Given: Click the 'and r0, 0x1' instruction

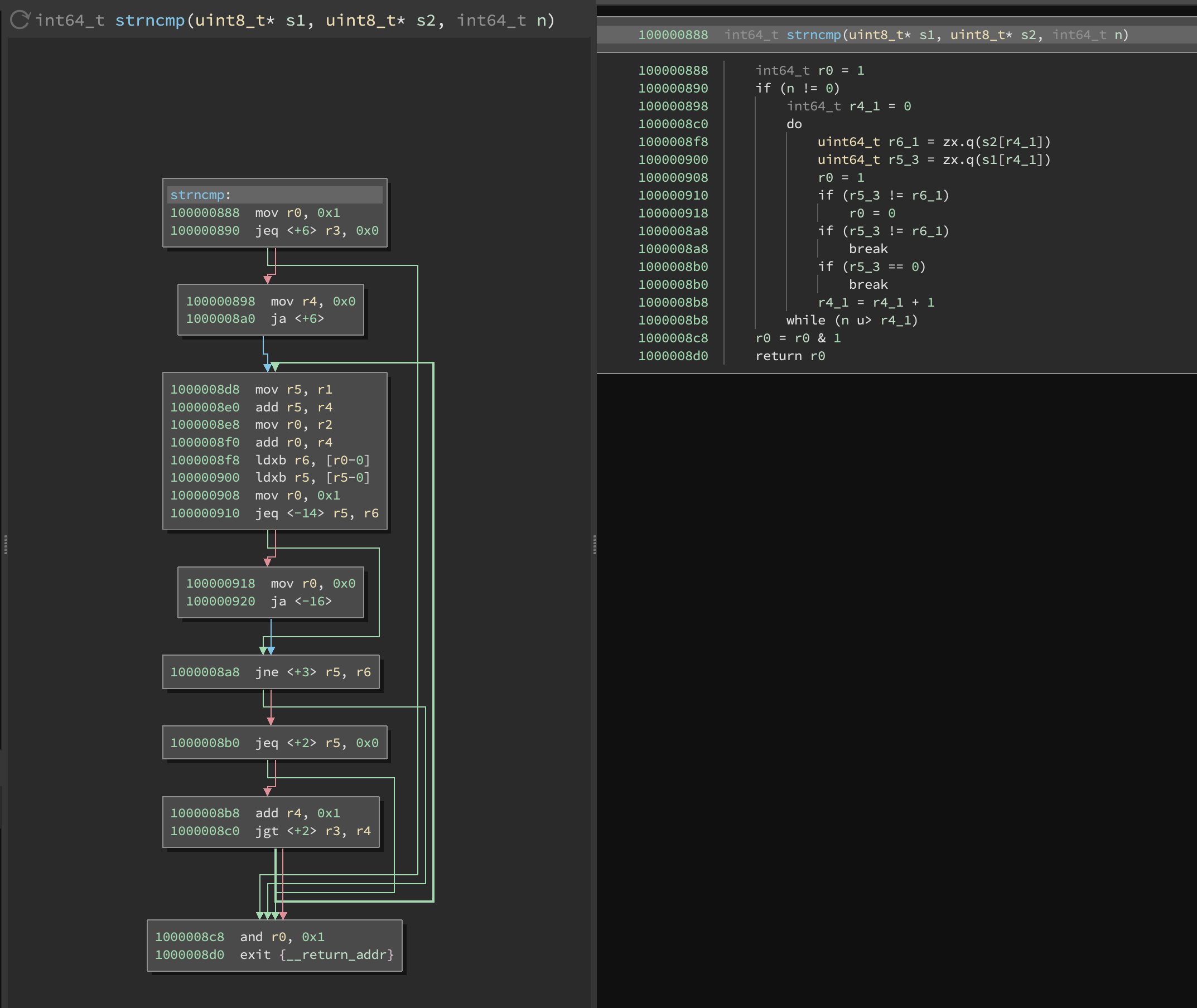Looking at the screenshot, I should (282, 937).
